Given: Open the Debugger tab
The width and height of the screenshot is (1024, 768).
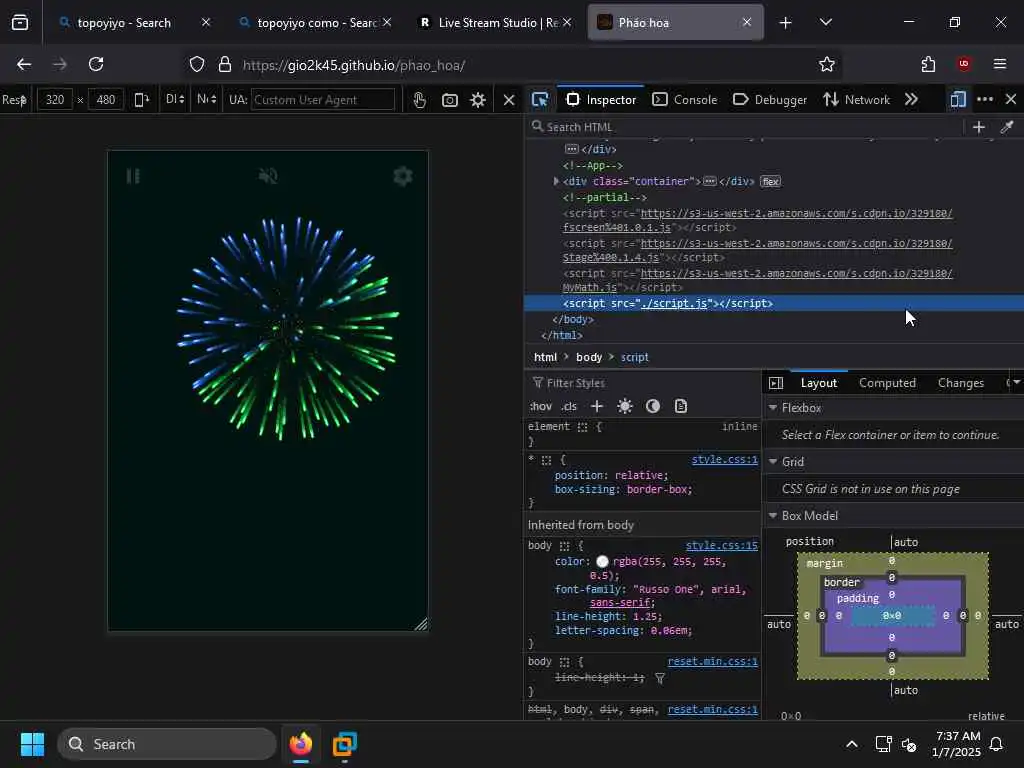Looking at the screenshot, I should [x=770, y=100].
